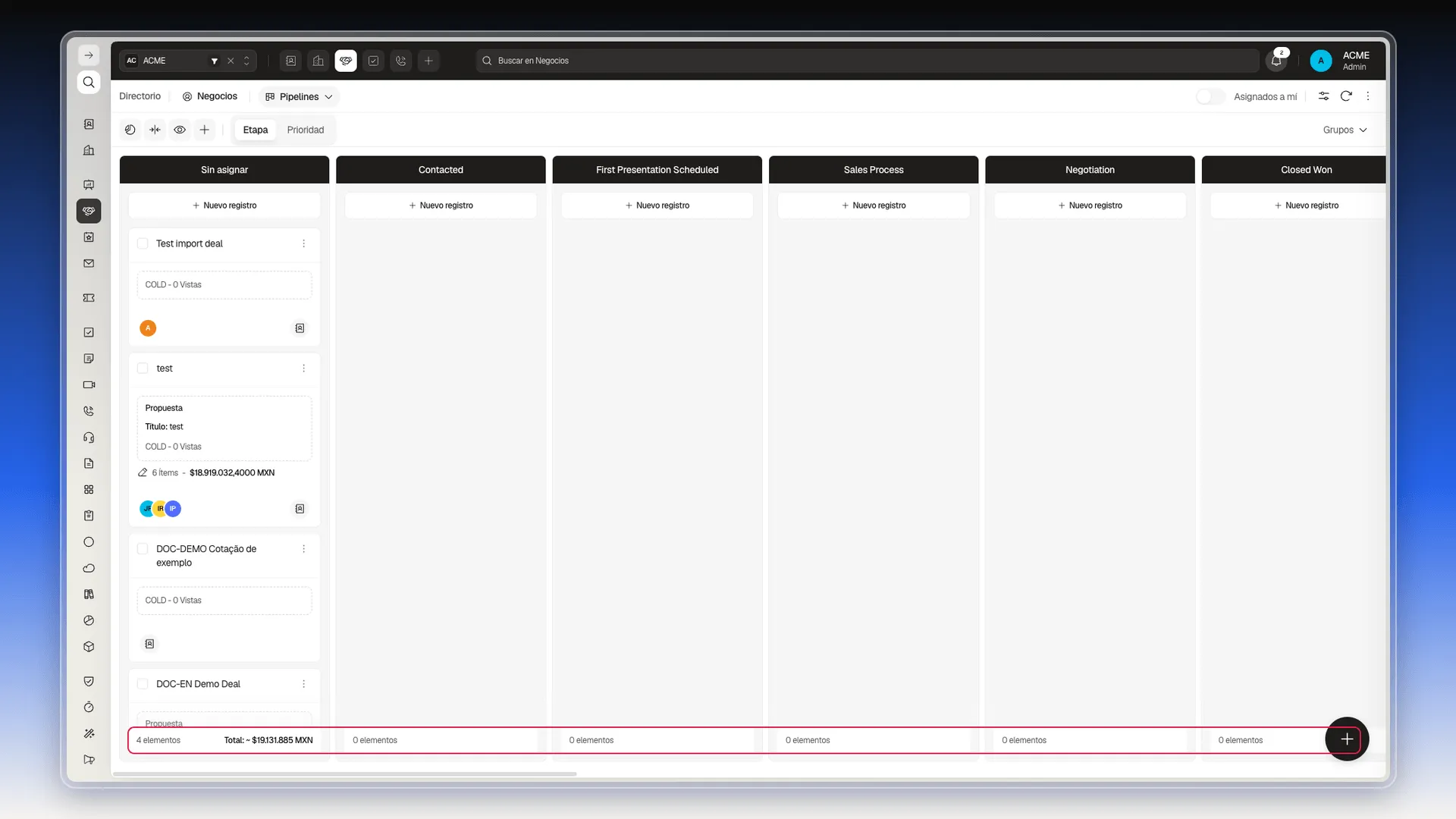Open the Grupos dropdown
Image resolution: width=1456 pixels, height=819 pixels.
pos(1345,130)
